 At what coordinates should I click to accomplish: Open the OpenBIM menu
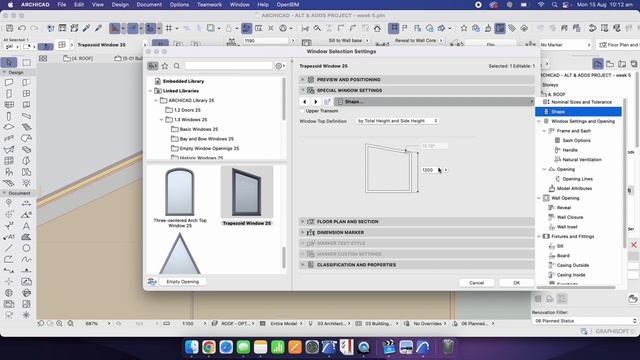[x=288, y=4]
